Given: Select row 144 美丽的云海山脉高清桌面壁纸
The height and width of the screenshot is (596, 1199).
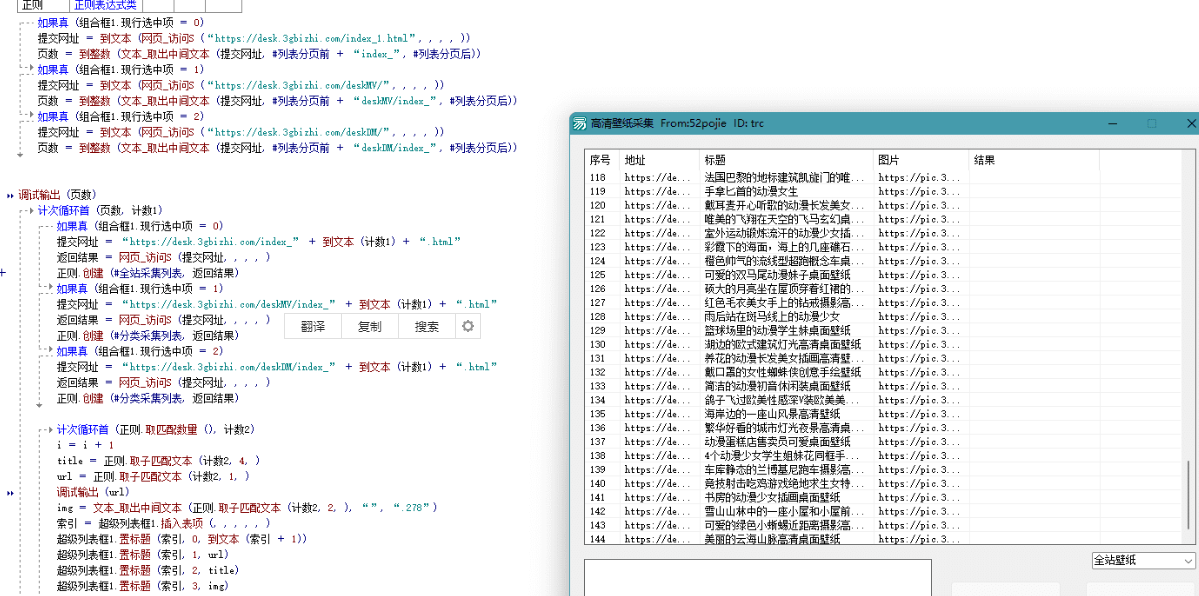Looking at the screenshot, I should click(x=777, y=539).
